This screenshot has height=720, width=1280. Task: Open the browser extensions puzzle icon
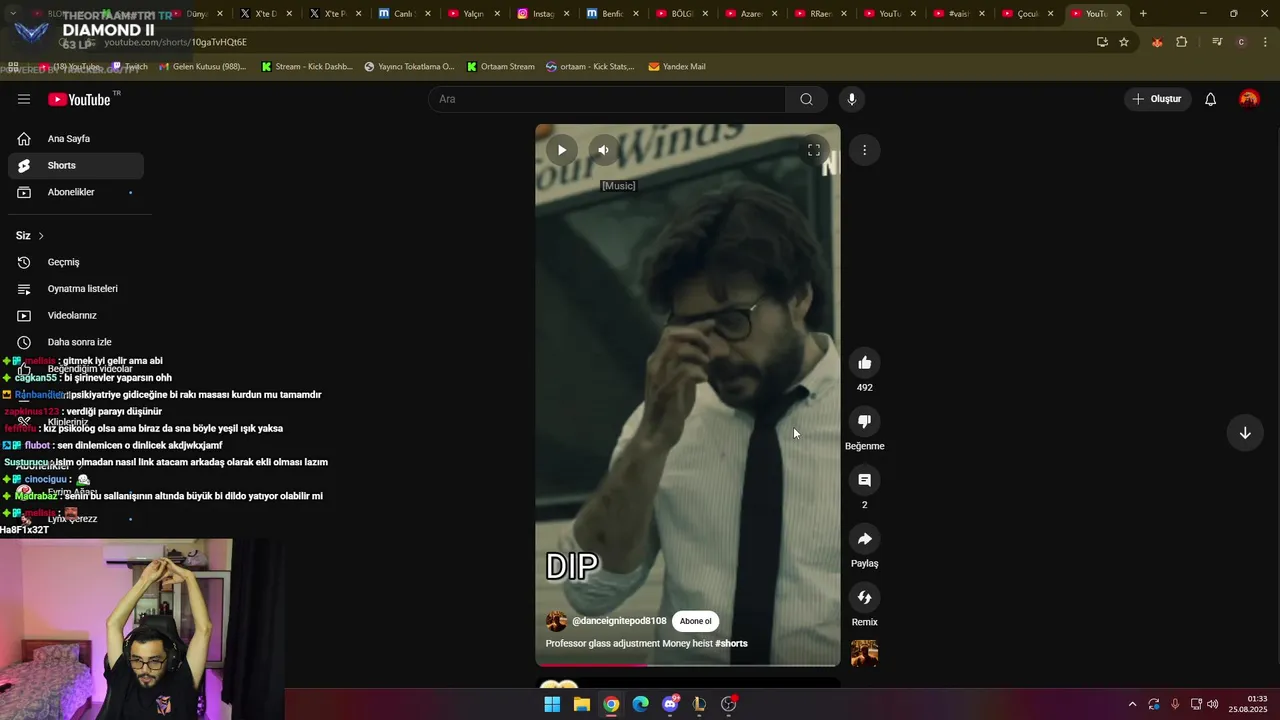[x=1182, y=42]
